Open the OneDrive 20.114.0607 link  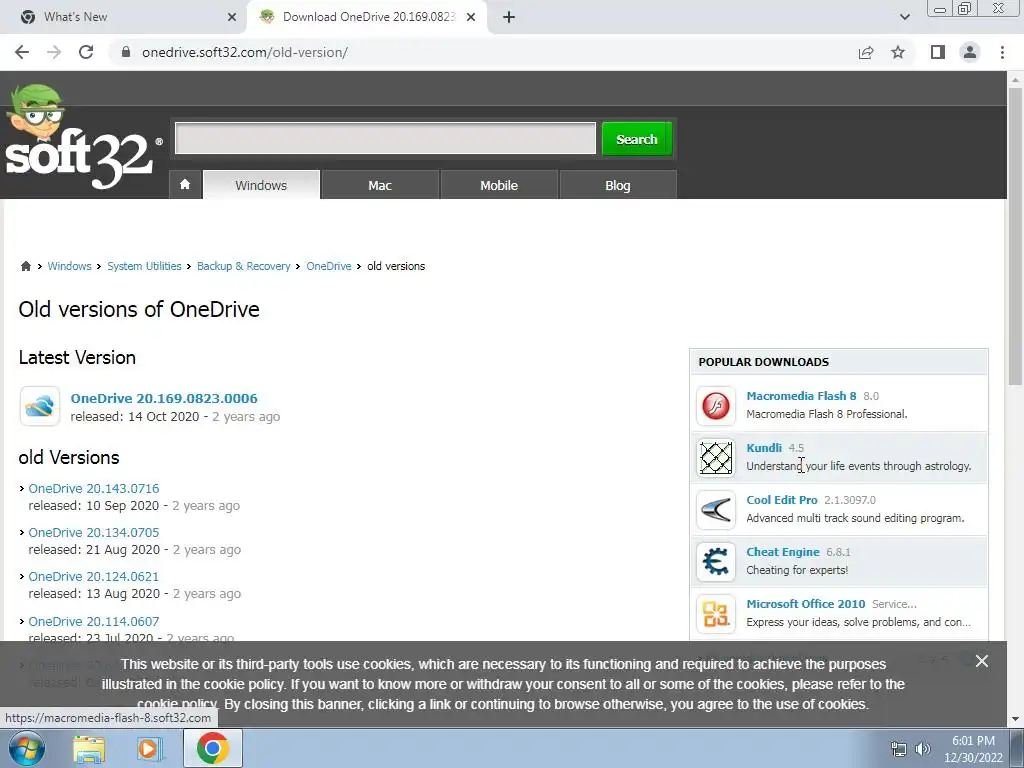coord(94,621)
